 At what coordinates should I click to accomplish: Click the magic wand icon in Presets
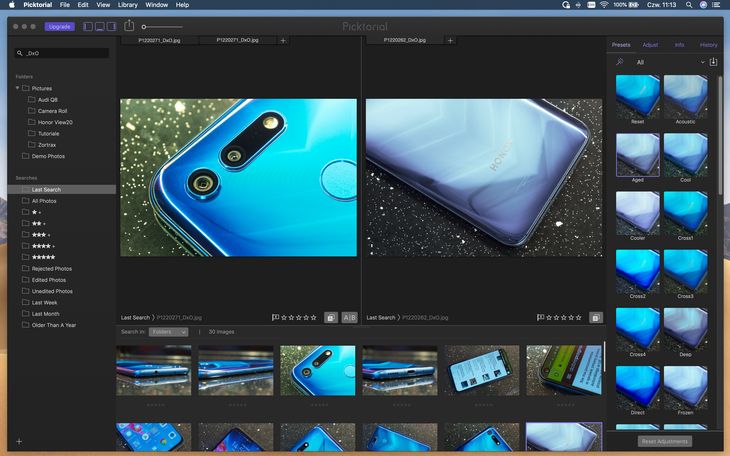pyautogui.click(x=620, y=62)
